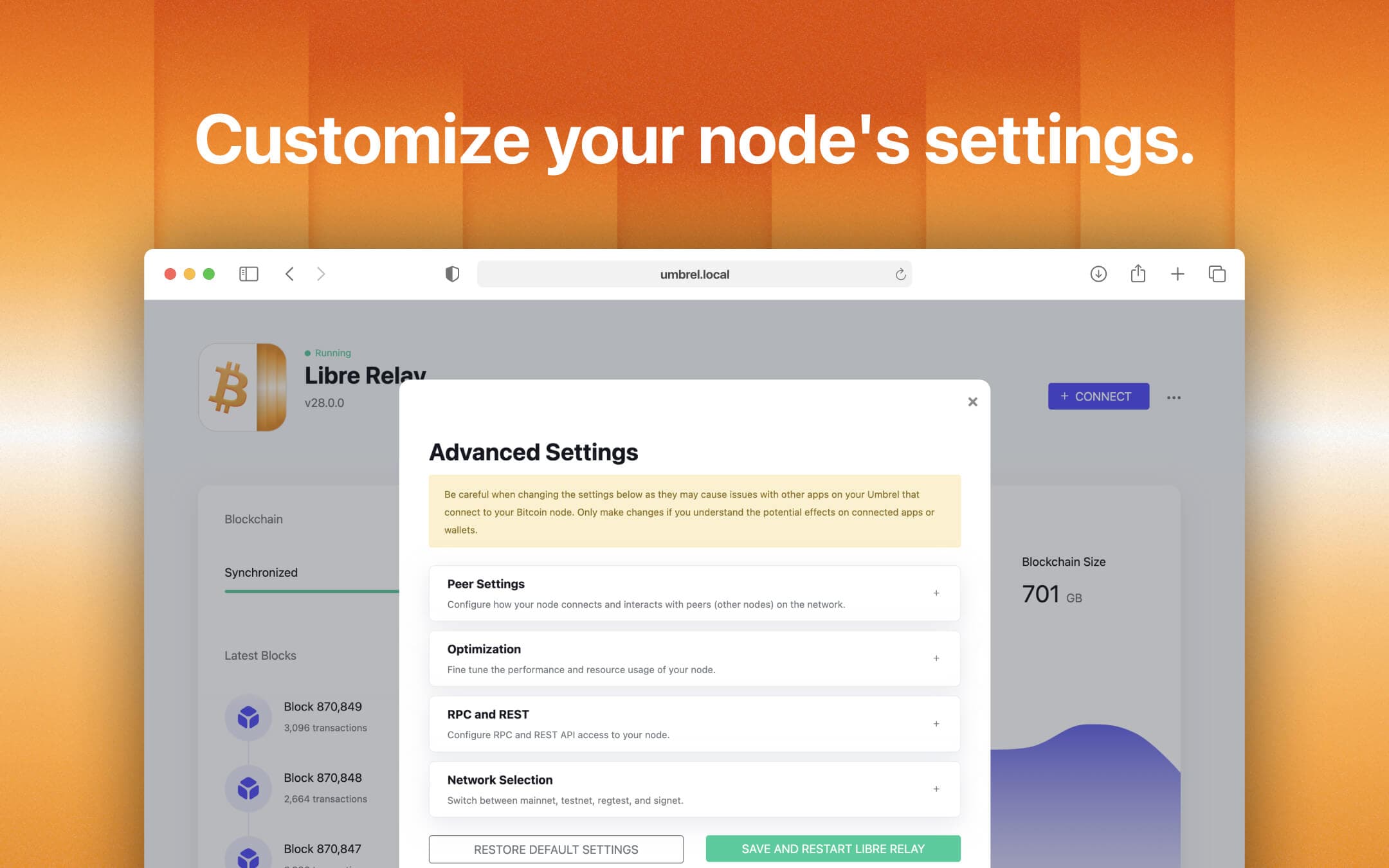
Task: Expand the Optimization settings section
Action: point(936,658)
